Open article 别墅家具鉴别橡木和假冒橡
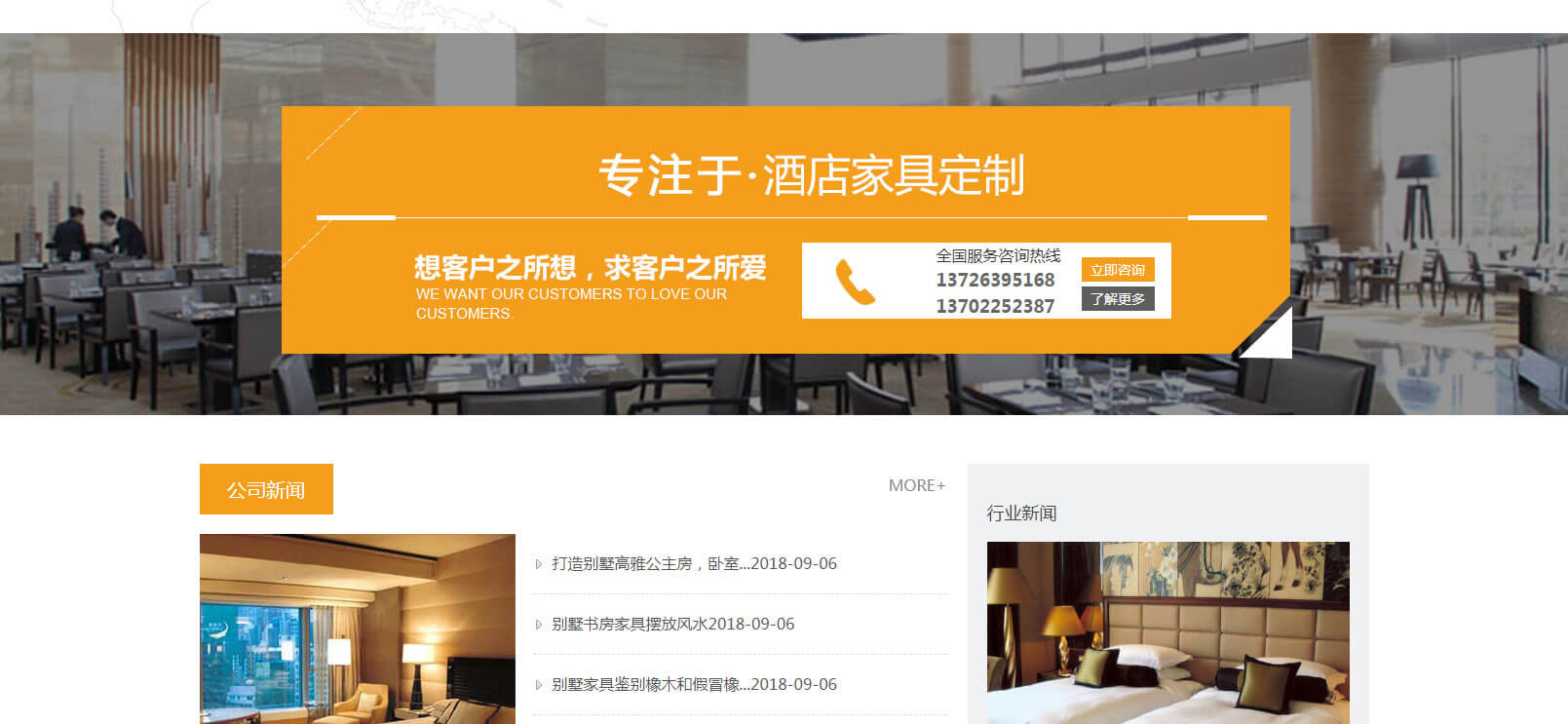Image resolution: width=1568 pixels, height=724 pixels. [x=694, y=684]
